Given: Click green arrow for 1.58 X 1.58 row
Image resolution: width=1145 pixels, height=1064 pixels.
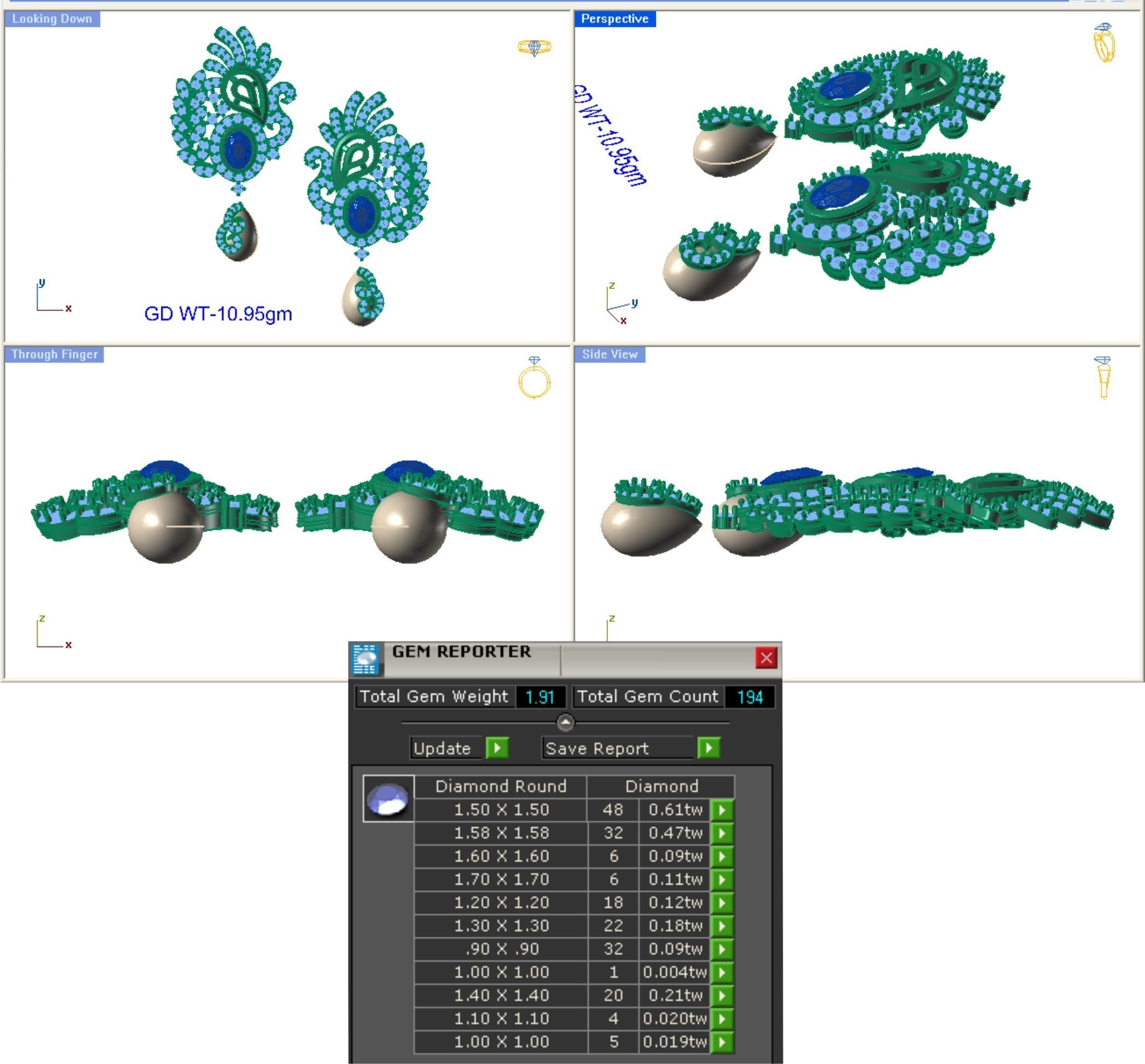Looking at the screenshot, I should [722, 833].
